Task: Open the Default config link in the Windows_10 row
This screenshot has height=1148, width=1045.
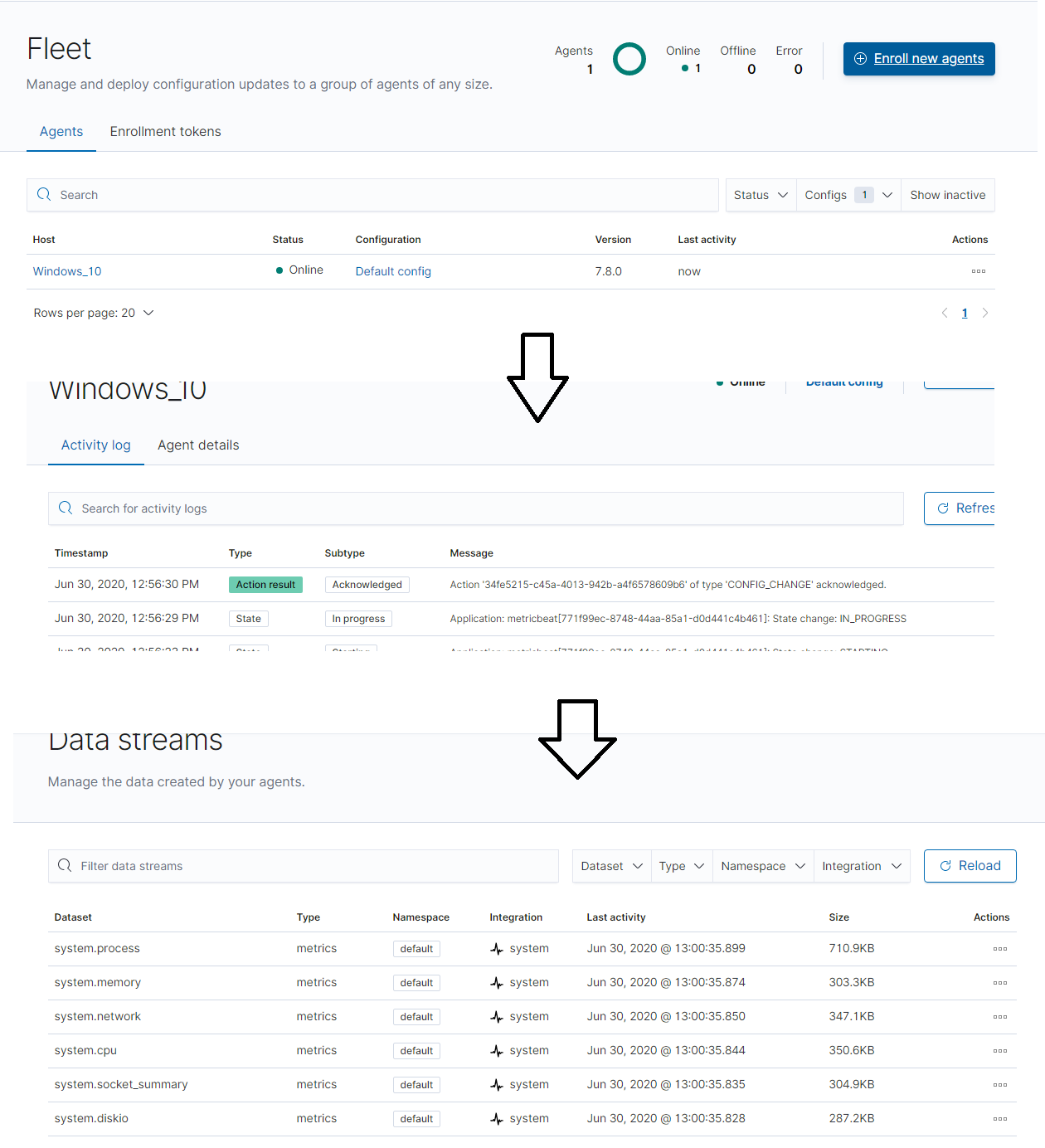Action: [x=393, y=271]
